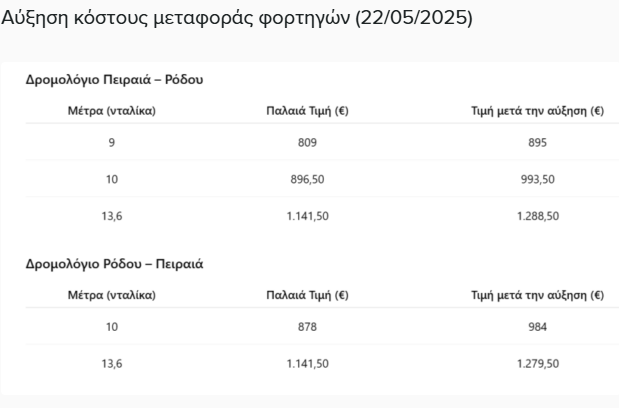Click "Μέτρα (νταλίκα)" header in Πειραιά – Ρόδου table
The image size is (619, 408).
click(x=110, y=109)
